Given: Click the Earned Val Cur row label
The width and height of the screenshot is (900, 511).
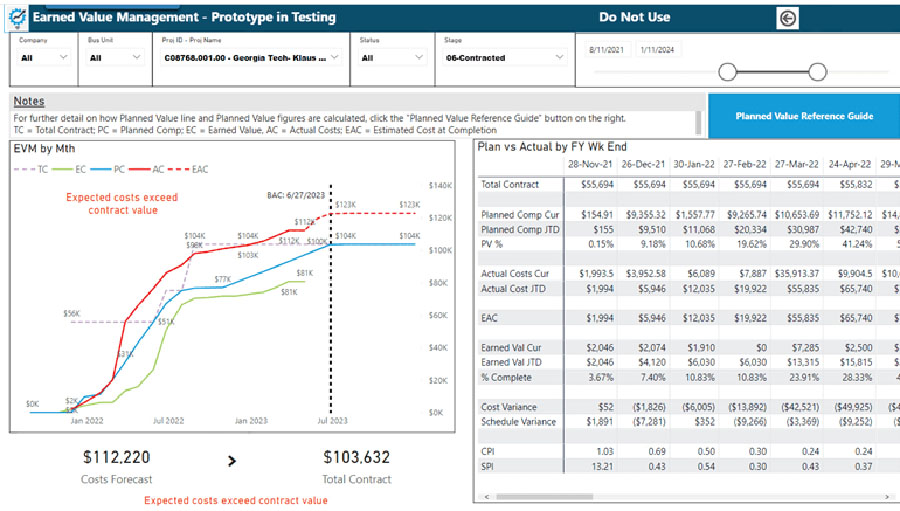Looking at the screenshot, I should 511,348.
